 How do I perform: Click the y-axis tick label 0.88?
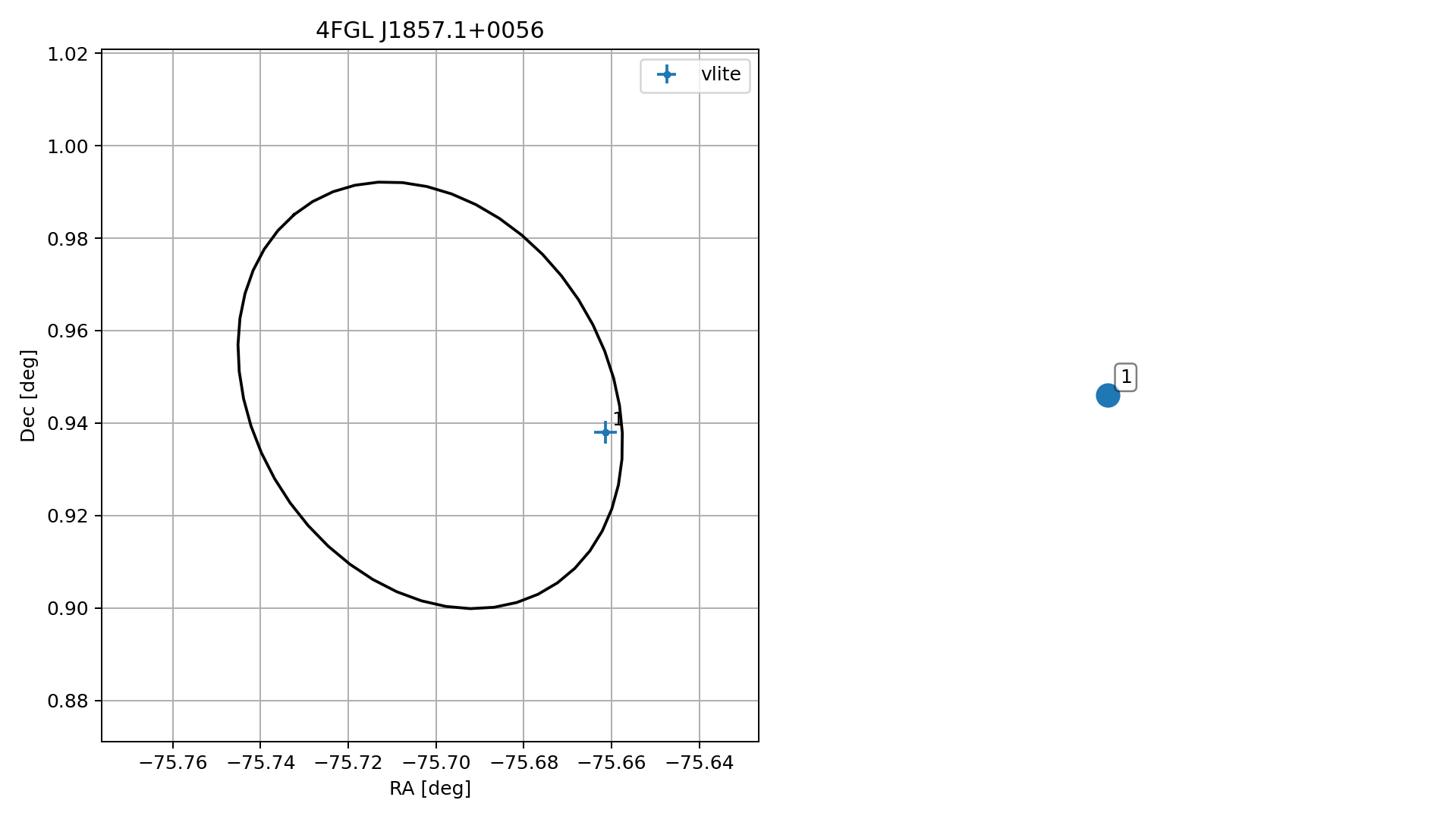(69, 701)
